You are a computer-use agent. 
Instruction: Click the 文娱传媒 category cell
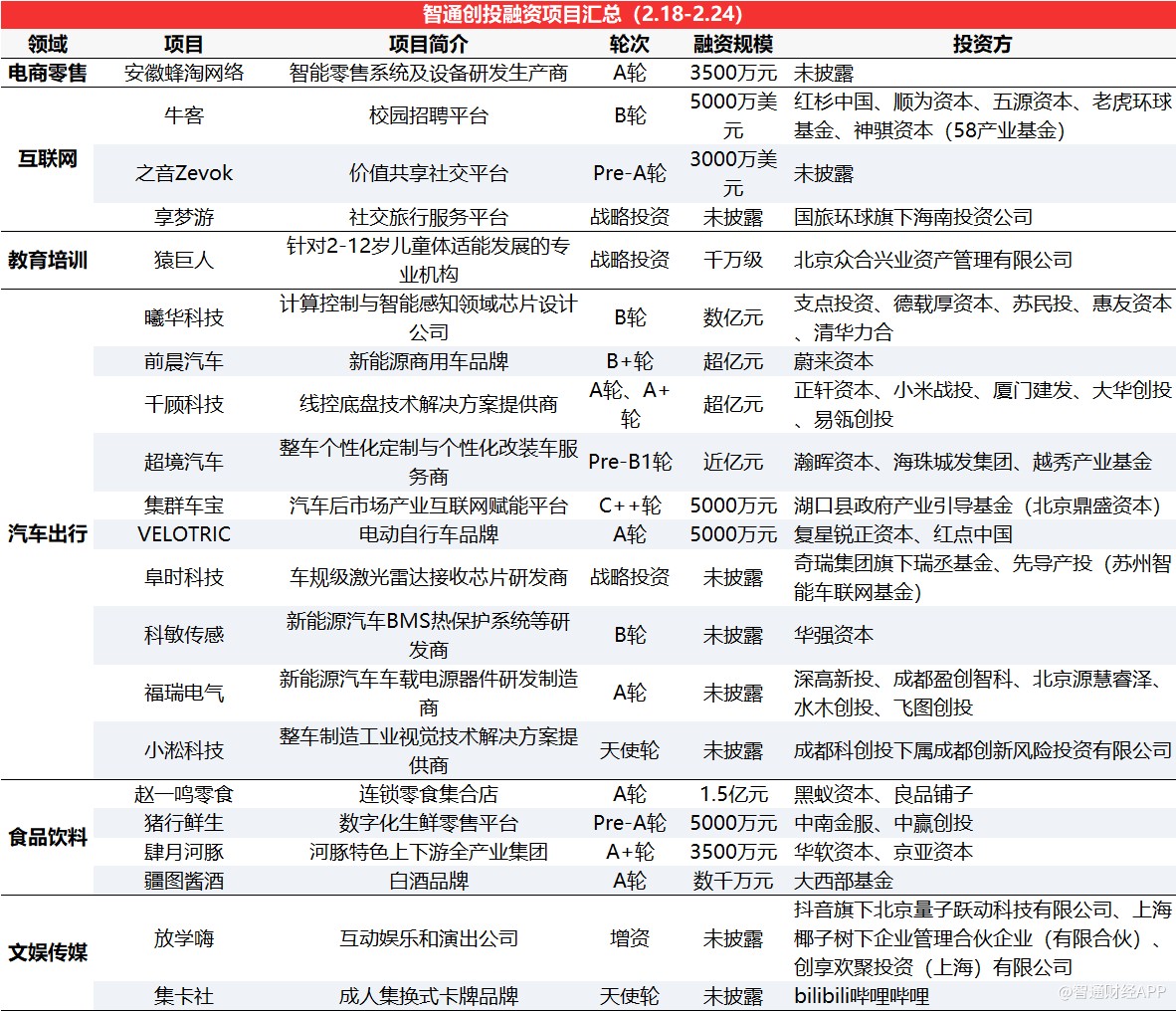(x=47, y=952)
